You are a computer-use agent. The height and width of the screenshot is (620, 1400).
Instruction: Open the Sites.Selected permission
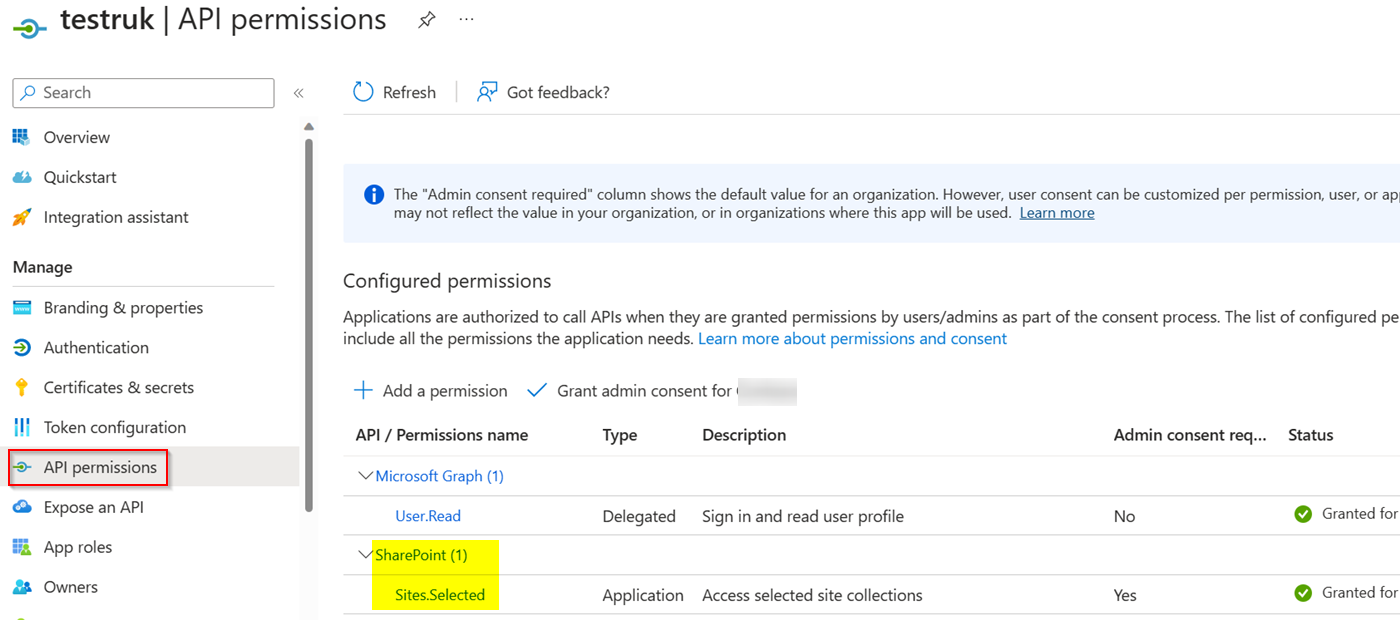440,595
